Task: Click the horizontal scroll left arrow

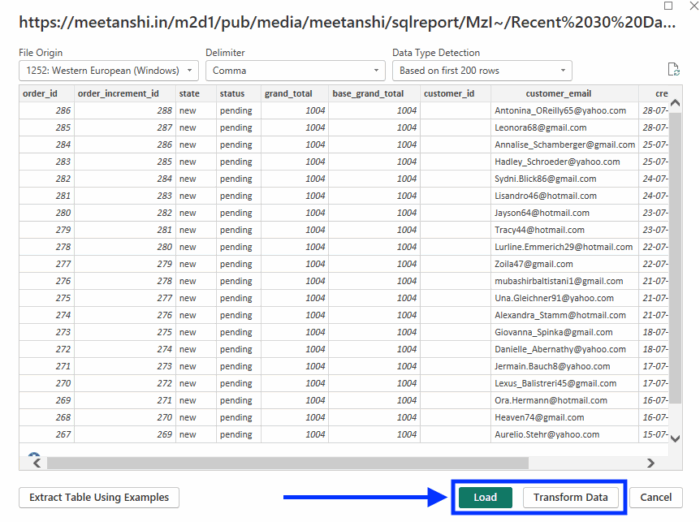Action: [37, 463]
